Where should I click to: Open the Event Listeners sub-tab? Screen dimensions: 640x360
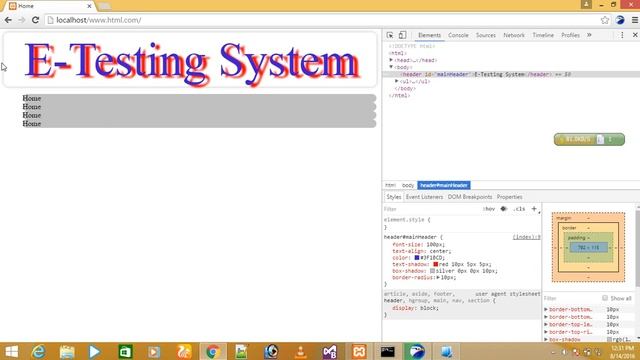(x=424, y=197)
